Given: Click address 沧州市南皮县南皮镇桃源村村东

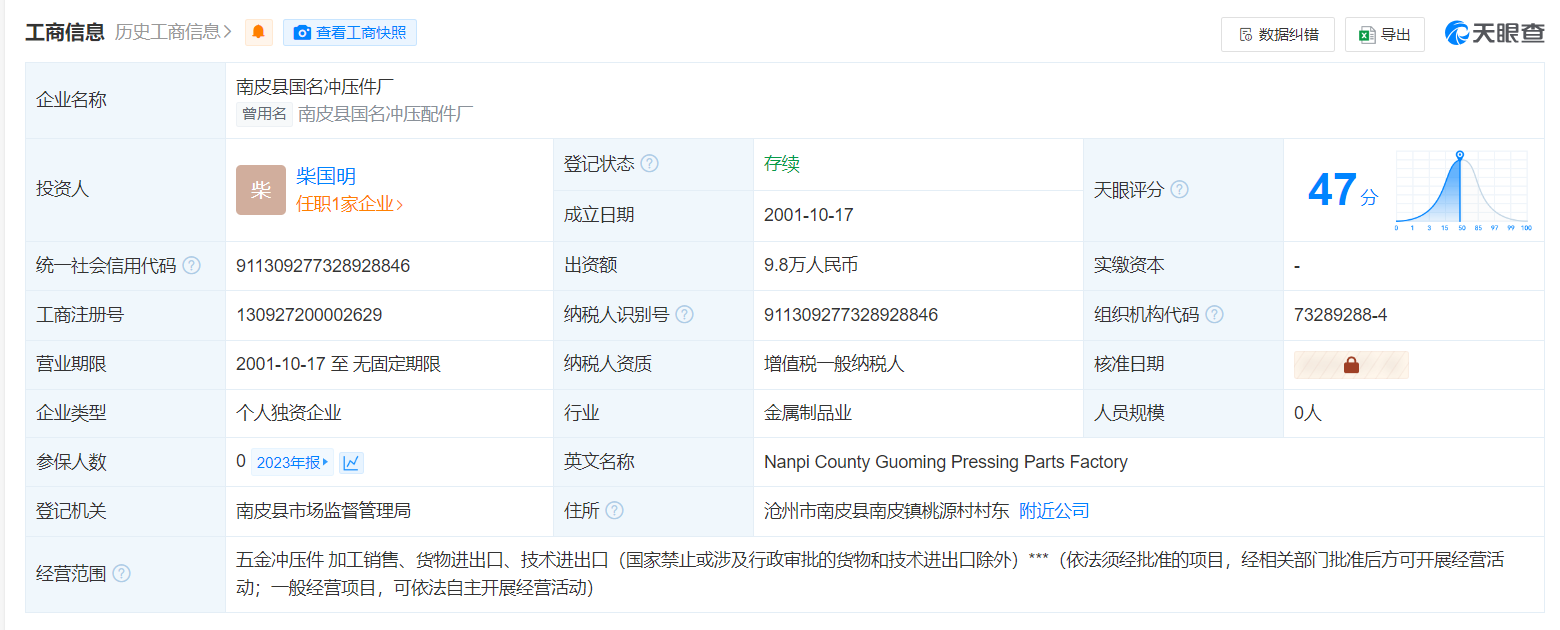Looking at the screenshot, I should point(887,511).
